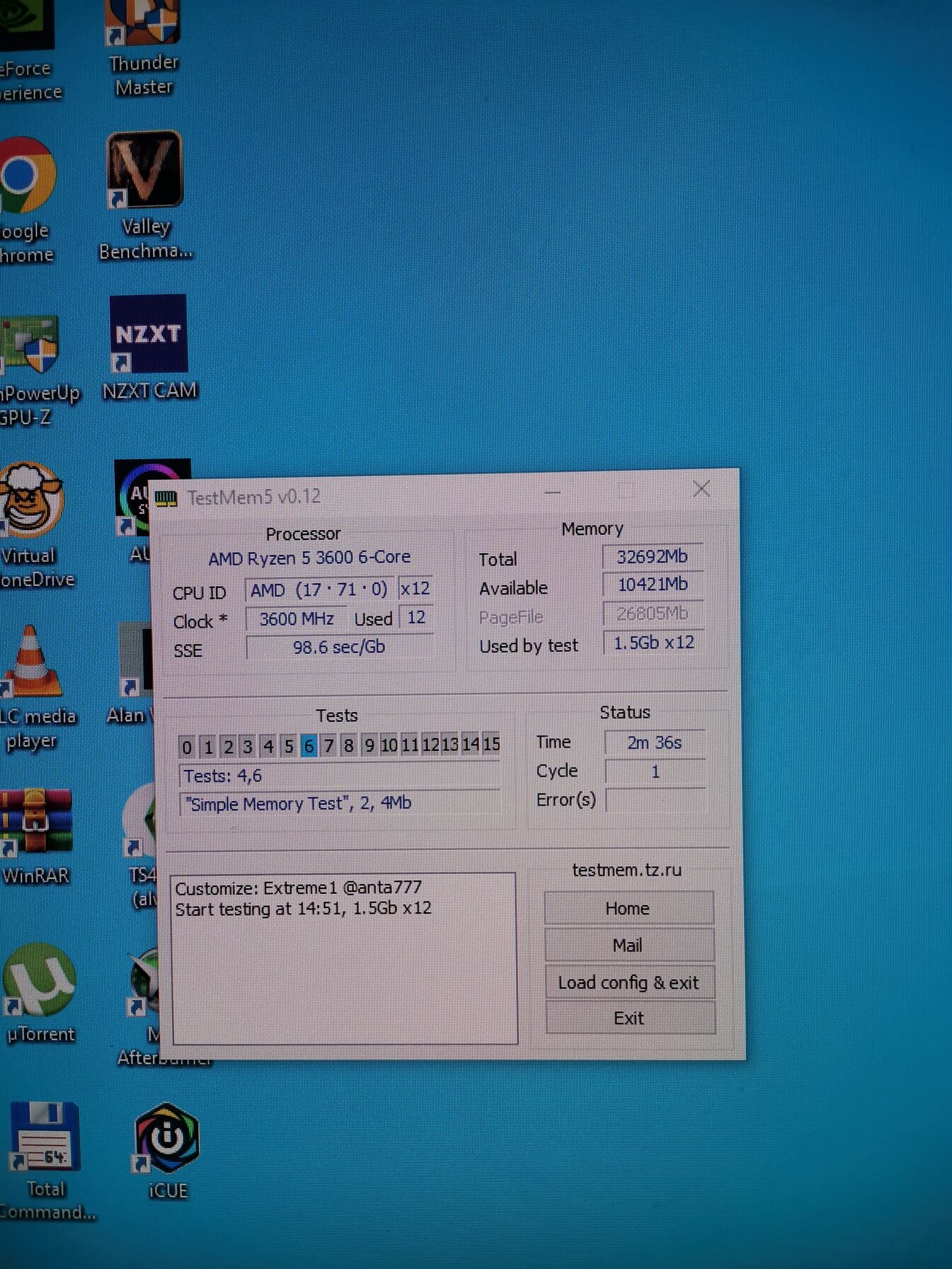Open Virtual CloneDrive desktop icon
The height and width of the screenshot is (1269, 952).
coord(34,525)
